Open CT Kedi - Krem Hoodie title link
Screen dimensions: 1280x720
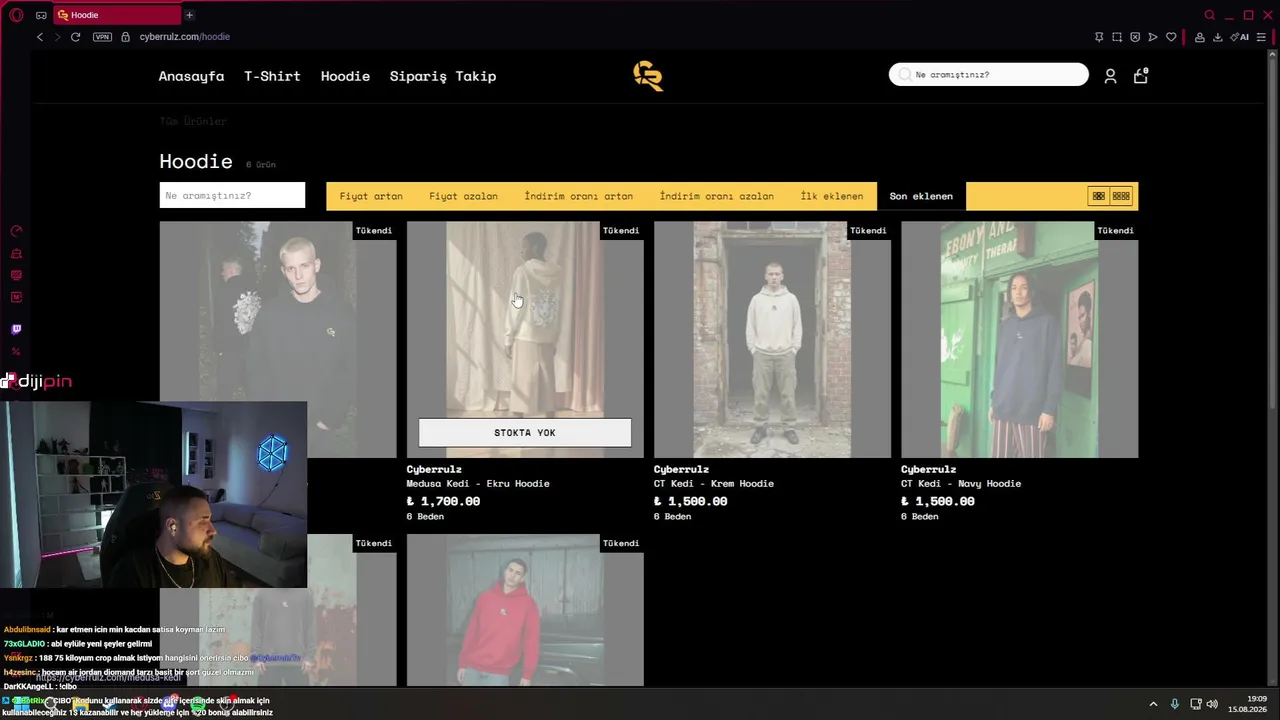714,484
